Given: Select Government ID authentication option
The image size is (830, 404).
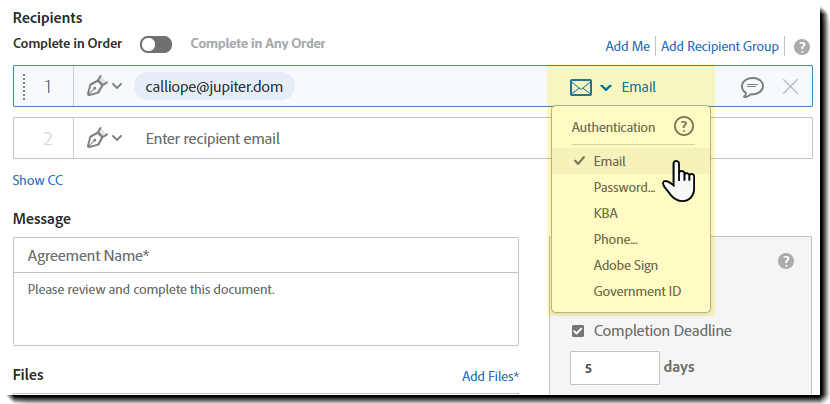Looking at the screenshot, I should click(x=639, y=291).
